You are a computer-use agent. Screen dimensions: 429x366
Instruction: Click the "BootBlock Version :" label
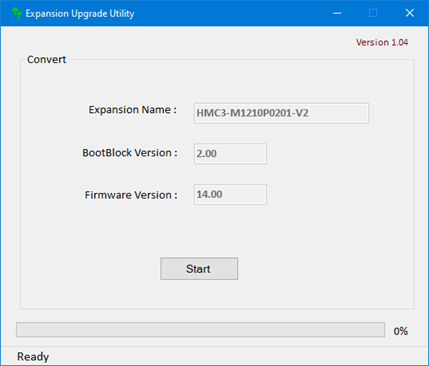(x=130, y=153)
